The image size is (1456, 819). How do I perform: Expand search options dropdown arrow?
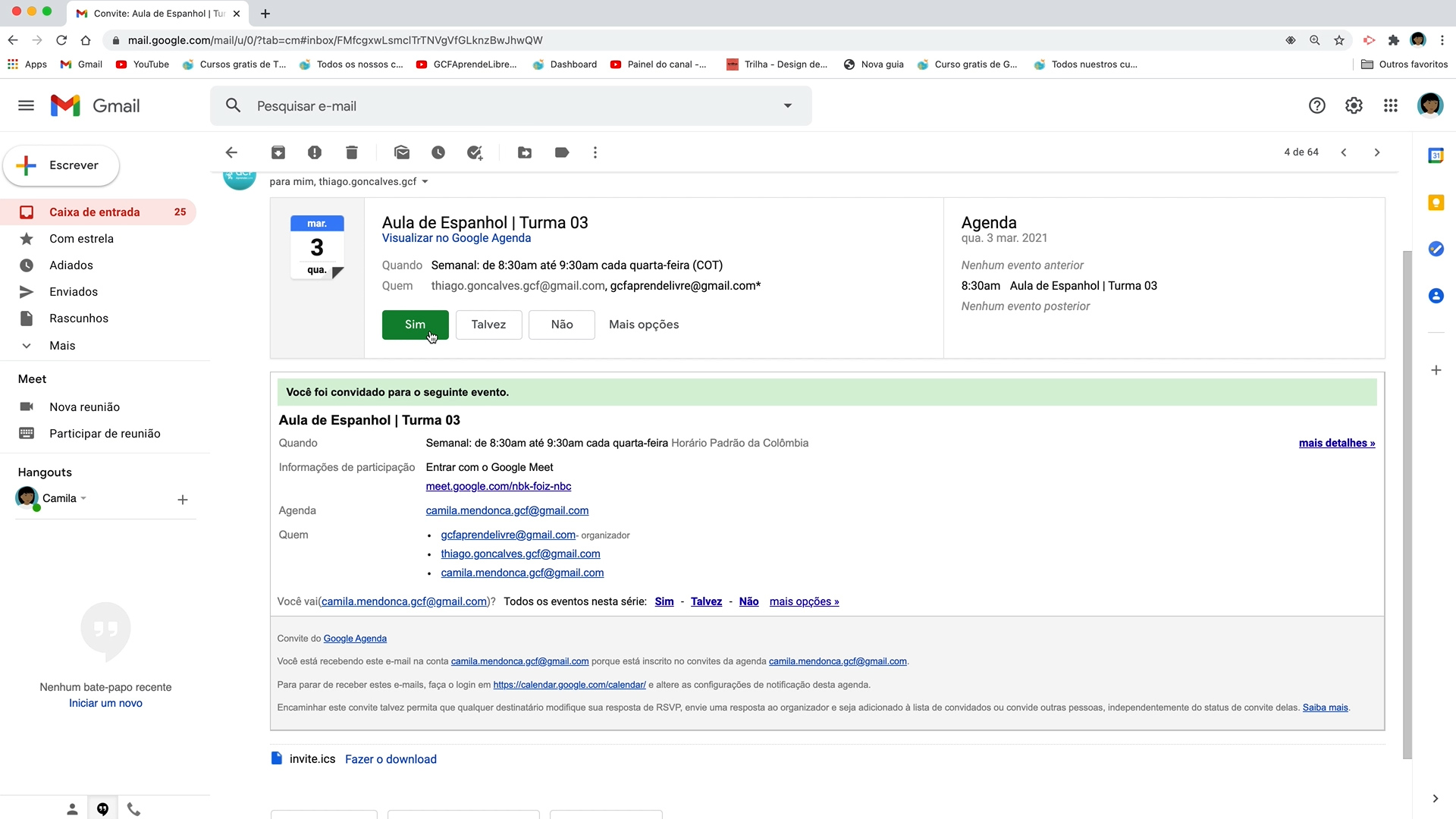(788, 105)
